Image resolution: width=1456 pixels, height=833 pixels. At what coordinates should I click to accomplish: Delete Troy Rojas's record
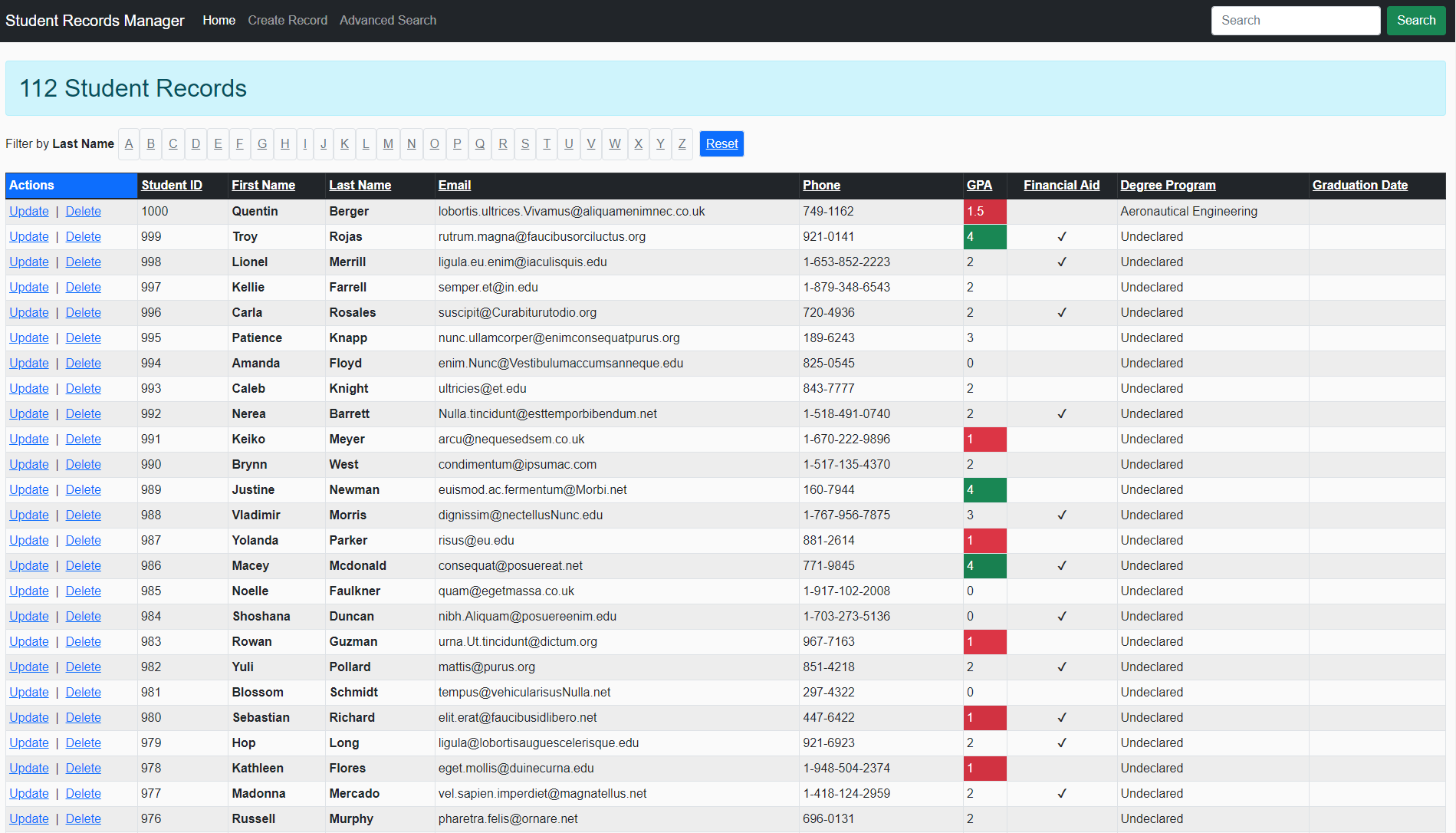pos(83,237)
